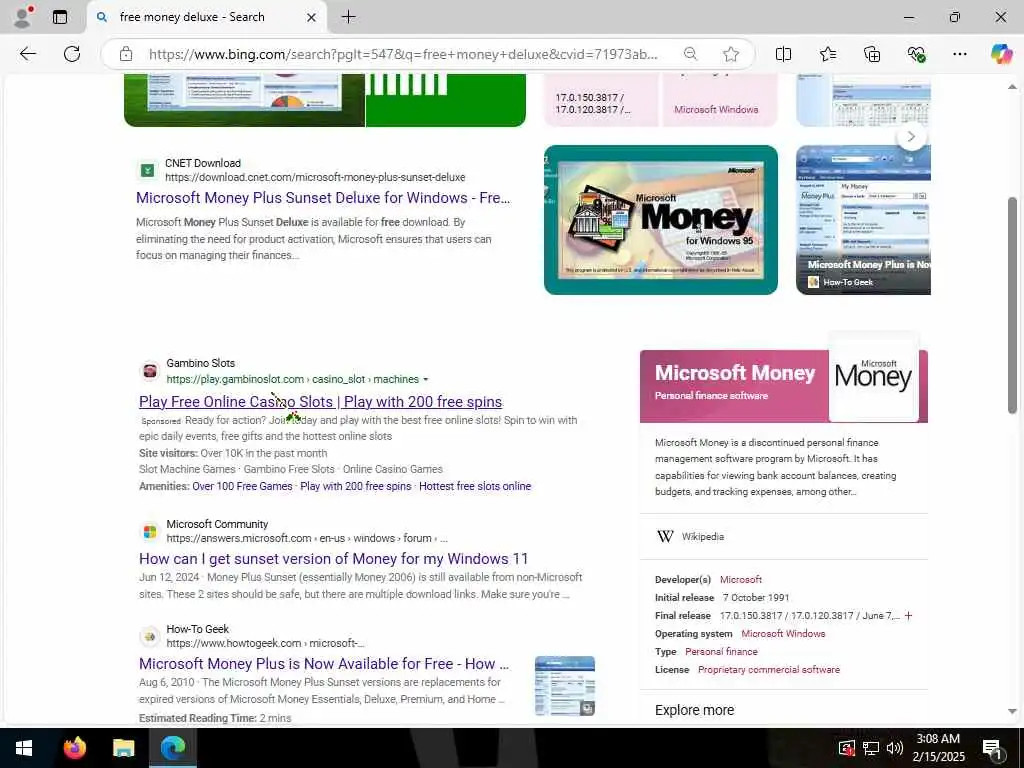Open Microsoft Money Plus is Now Available result

coord(324,664)
